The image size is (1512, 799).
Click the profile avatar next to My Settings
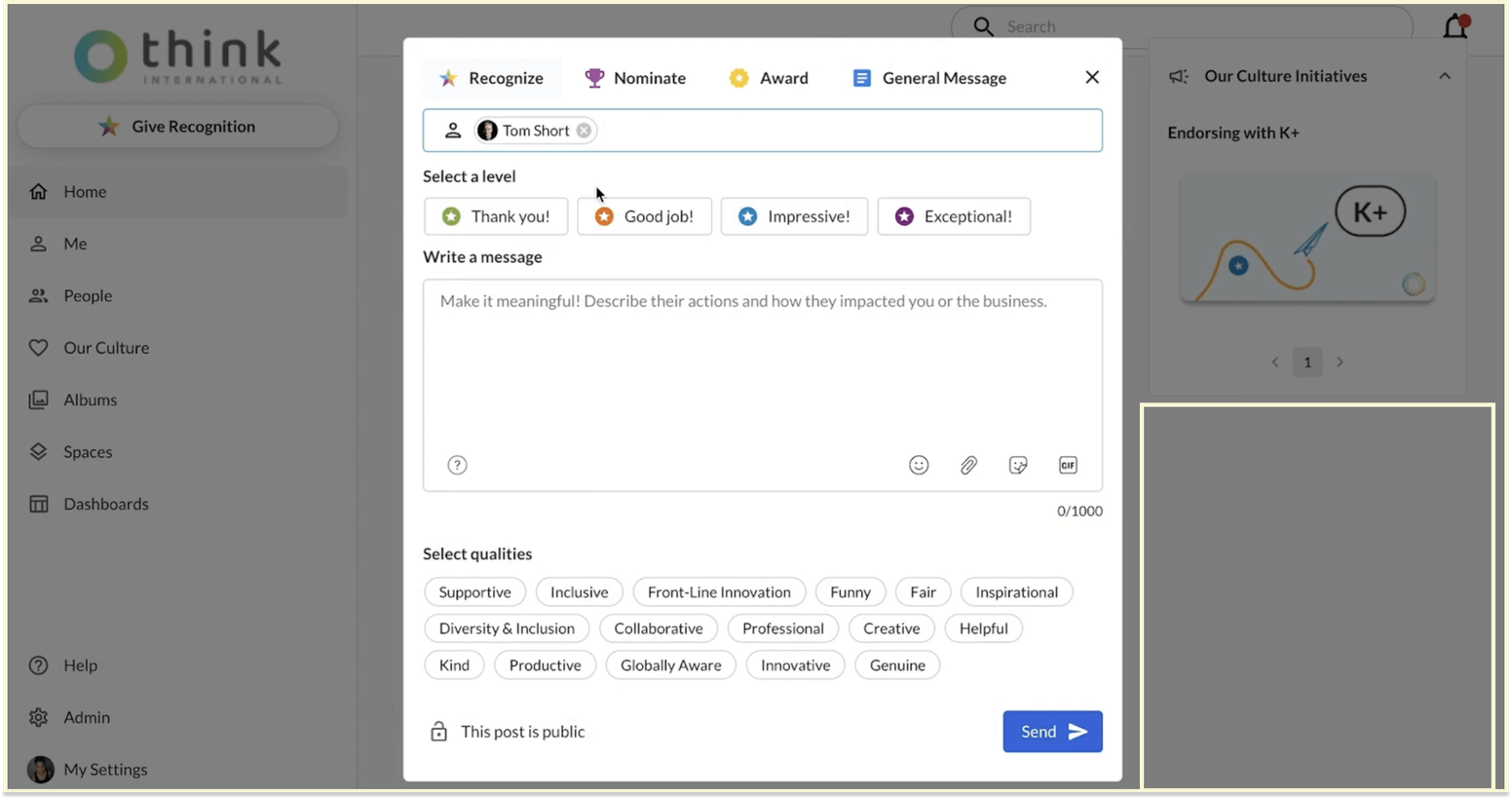pos(40,769)
